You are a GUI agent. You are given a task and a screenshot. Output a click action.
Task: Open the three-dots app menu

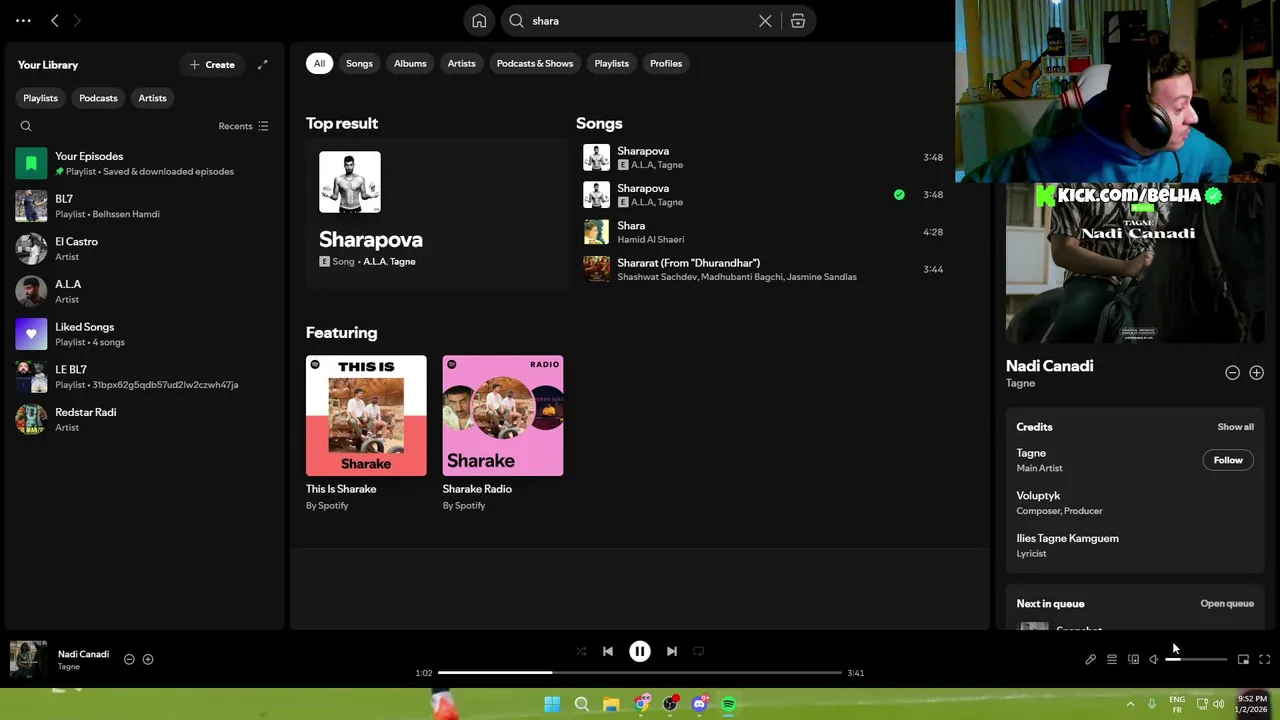[x=23, y=20]
